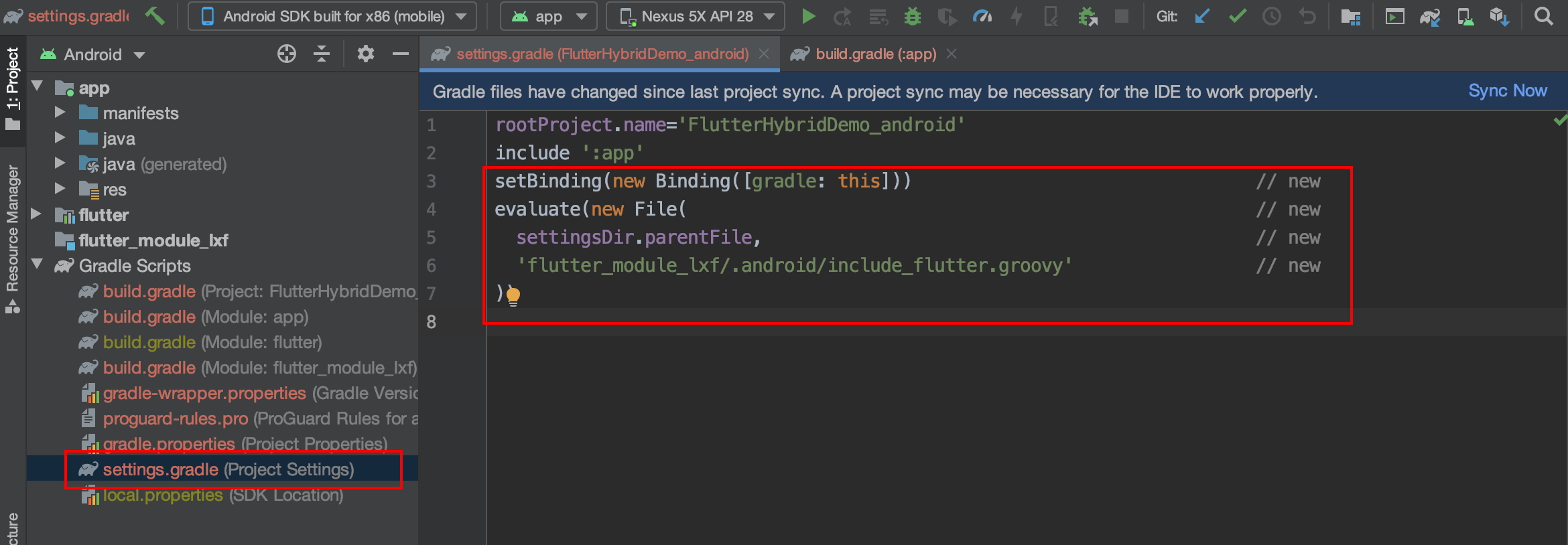
Task: Open the Profiler using the gauge icon
Action: (982, 16)
